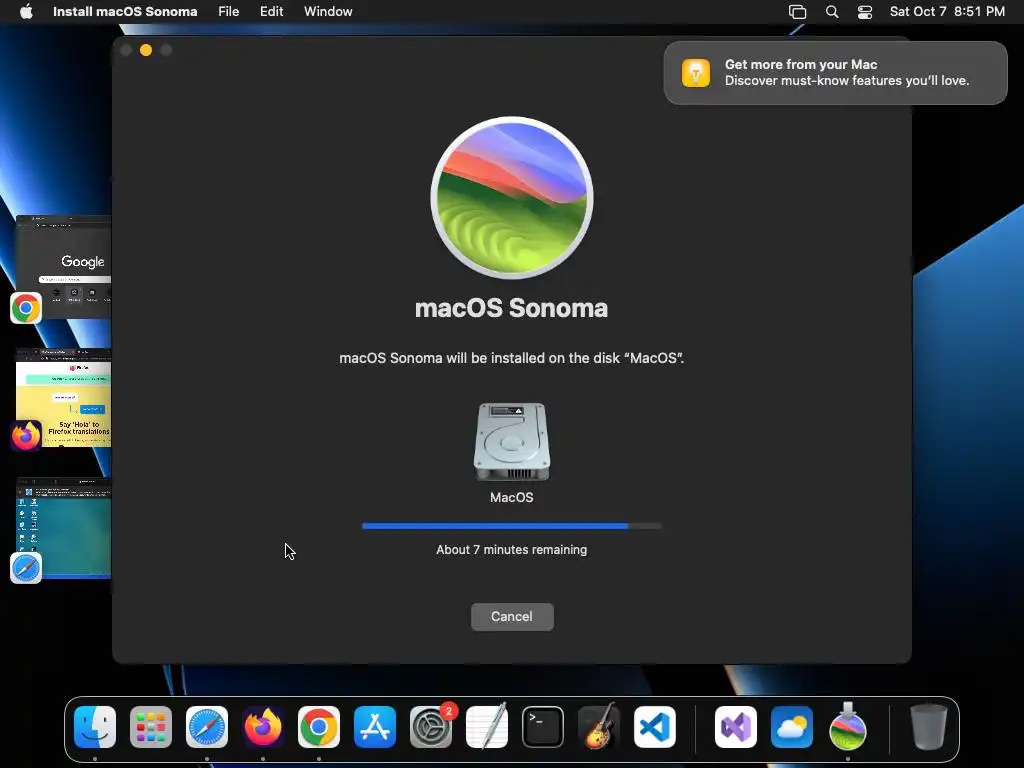Click the Tips lightbulb icon in notification

pyautogui.click(x=696, y=72)
